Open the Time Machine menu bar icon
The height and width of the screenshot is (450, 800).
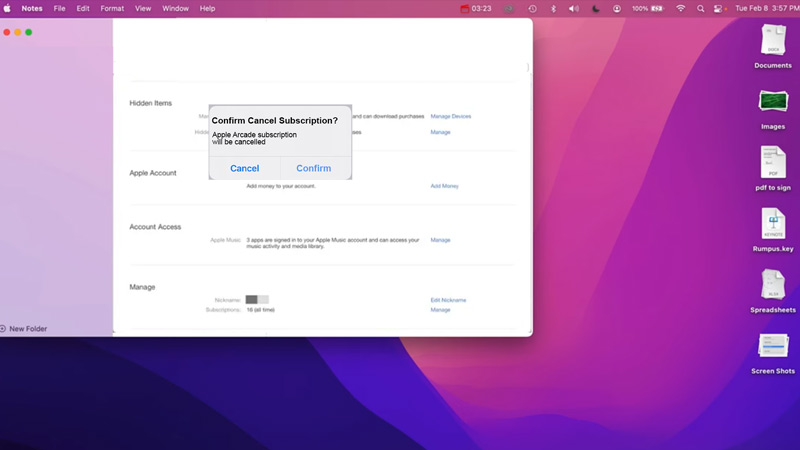coord(532,9)
